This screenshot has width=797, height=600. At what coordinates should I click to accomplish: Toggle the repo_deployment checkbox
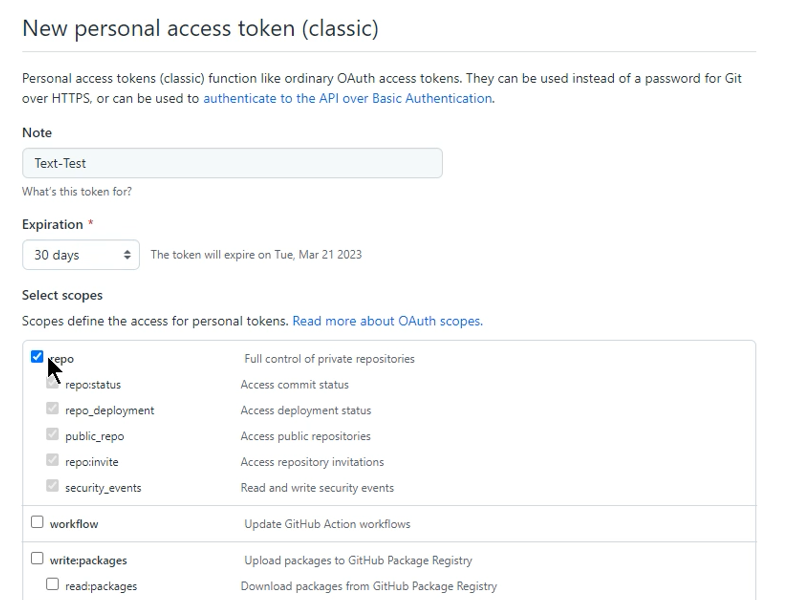[x=53, y=408]
